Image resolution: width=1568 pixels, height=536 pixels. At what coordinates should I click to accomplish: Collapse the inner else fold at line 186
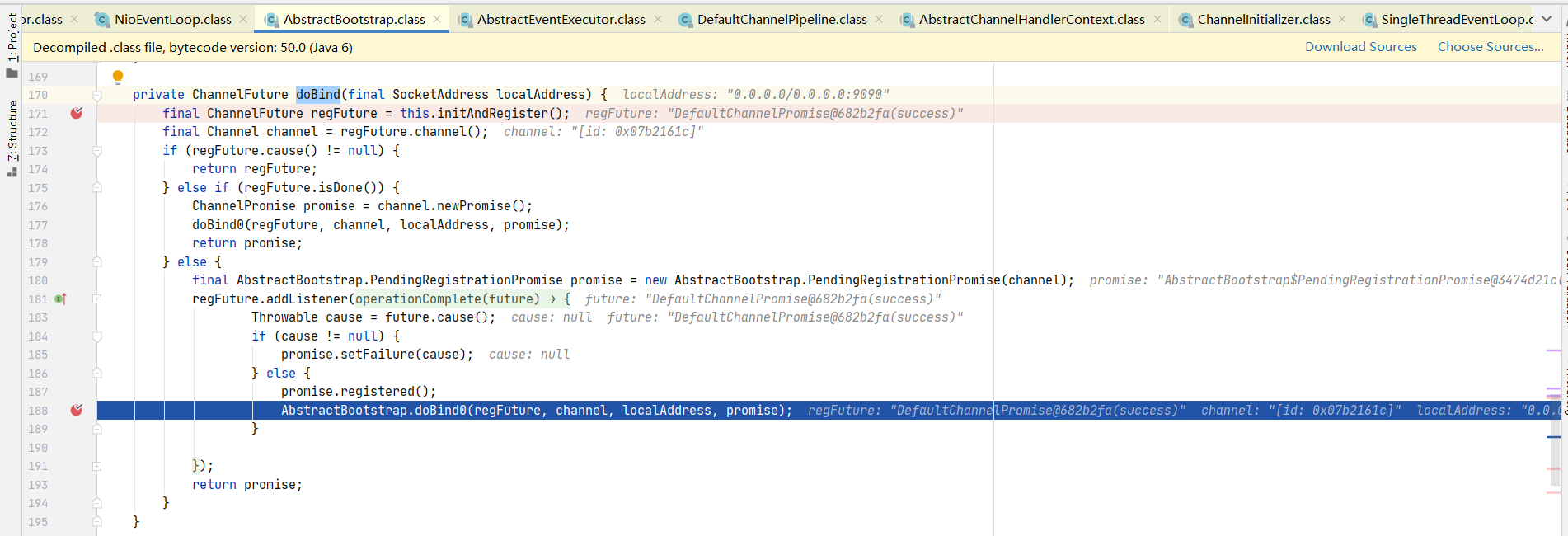click(97, 374)
